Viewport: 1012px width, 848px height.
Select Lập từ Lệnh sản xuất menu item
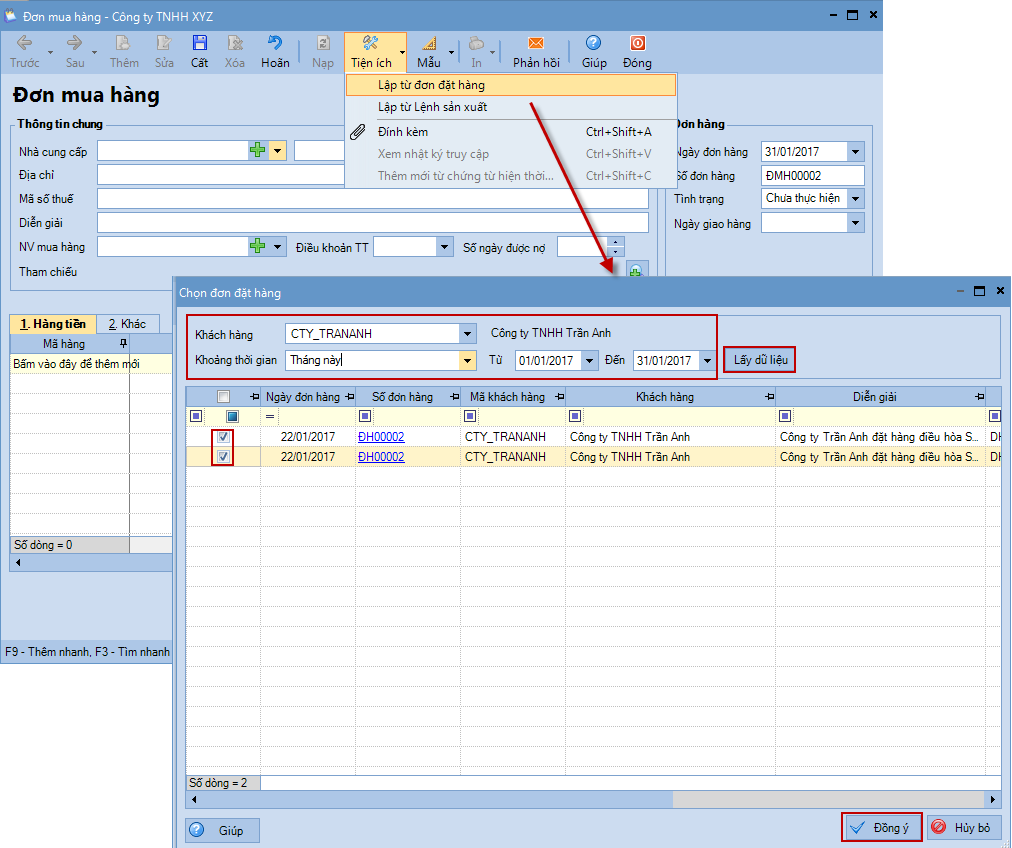pyautogui.click(x=432, y=107)
